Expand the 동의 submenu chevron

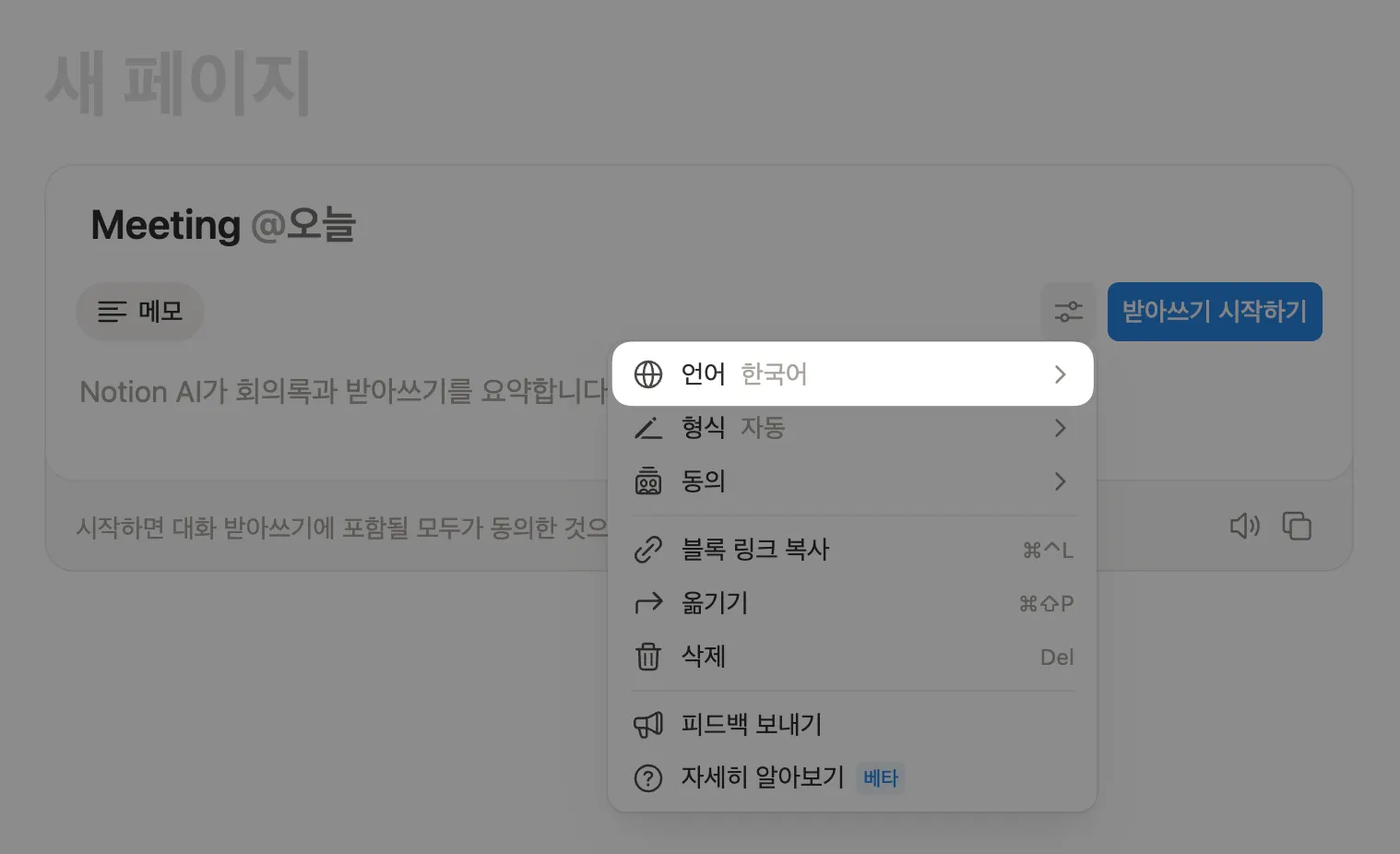[1060, 481]
